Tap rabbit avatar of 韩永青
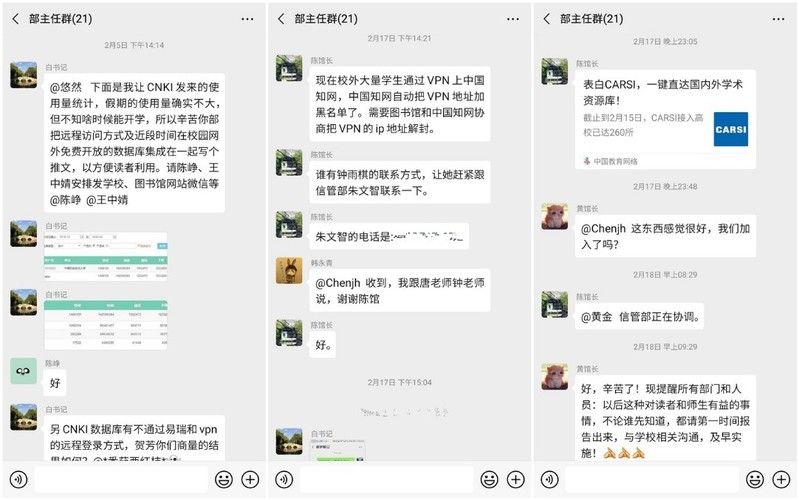The height and width of the screenshot is (500, 799). pyautogui.click(x=289, y=270)
